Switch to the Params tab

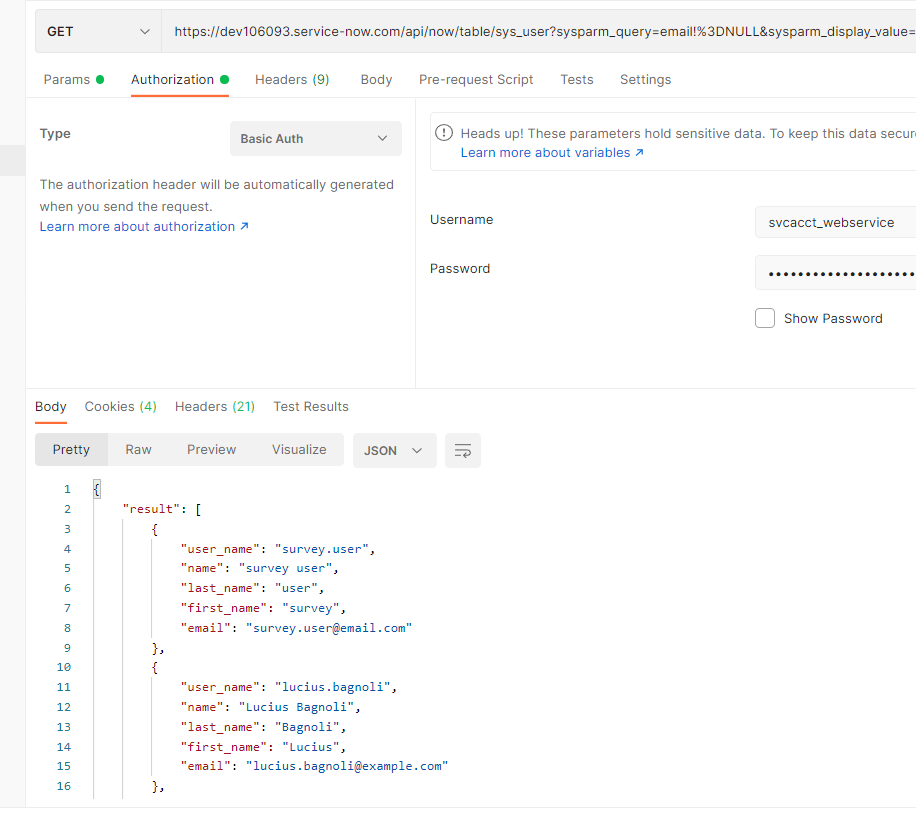(x=74, y=79)
